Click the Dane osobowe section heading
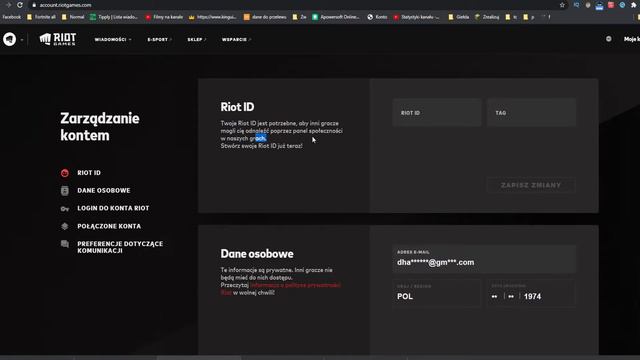This screenshot has width=640, height=360. pyautogui.click(x=257, y=254)
